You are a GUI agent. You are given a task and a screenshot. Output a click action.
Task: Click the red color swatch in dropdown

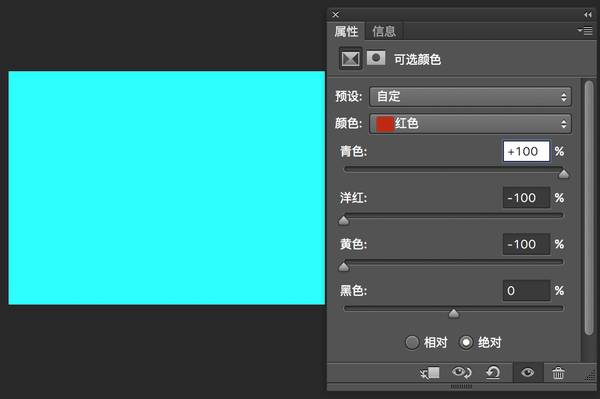(385, 124)
